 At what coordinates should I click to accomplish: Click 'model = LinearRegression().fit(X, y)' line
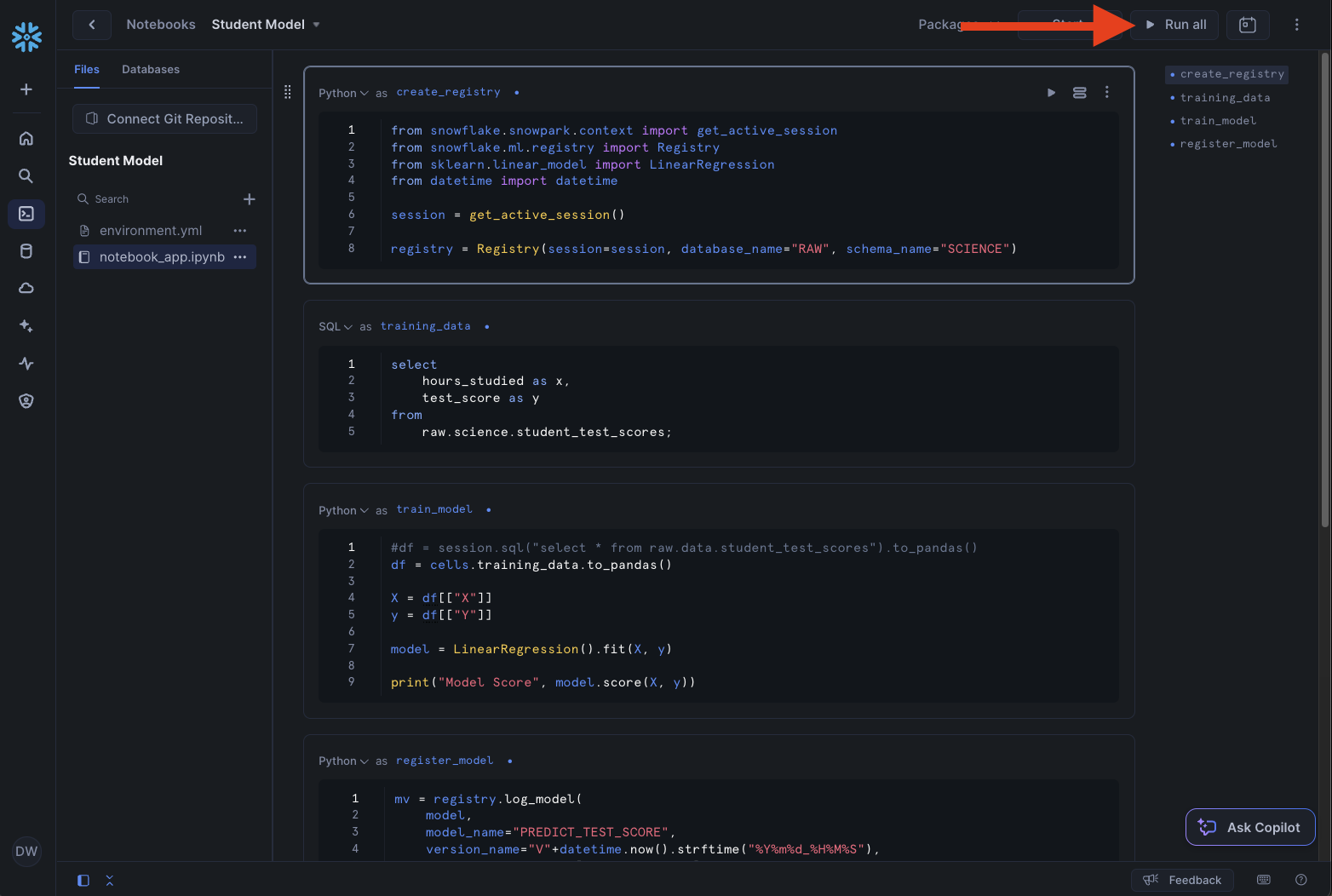point(531,649)
